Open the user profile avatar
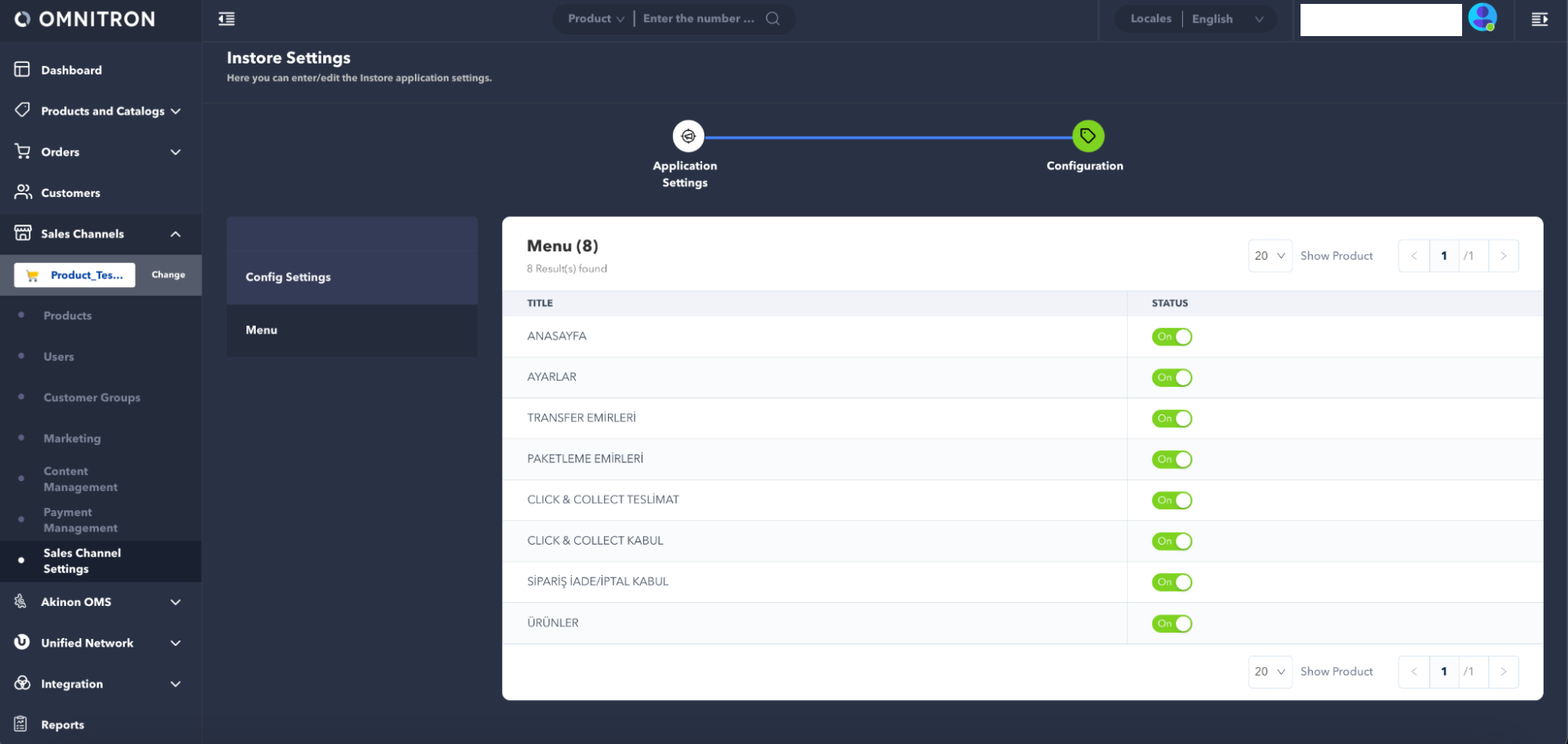 pos(1482,17)
